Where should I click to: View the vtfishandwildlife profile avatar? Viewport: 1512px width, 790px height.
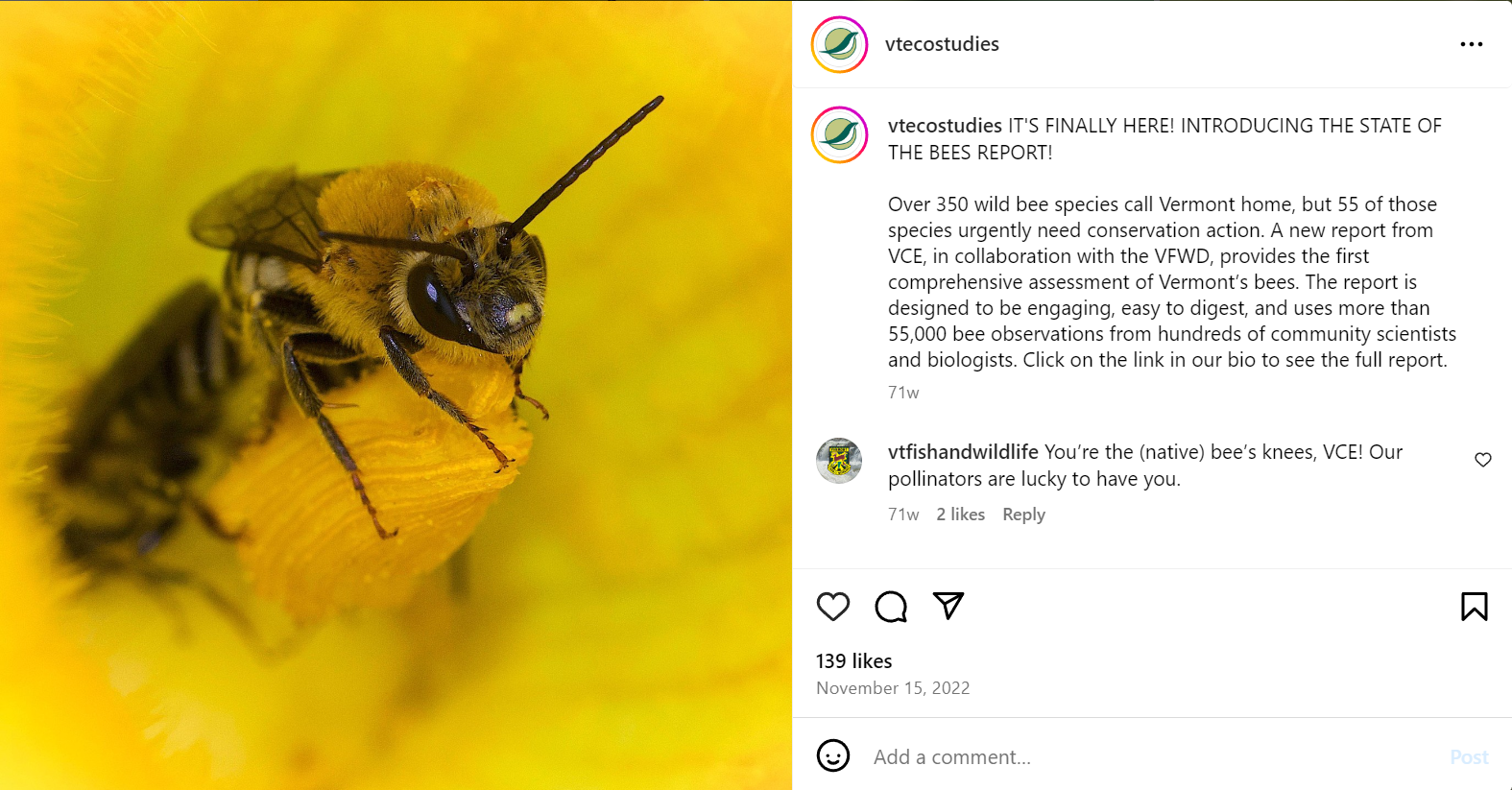click(839, 461)
